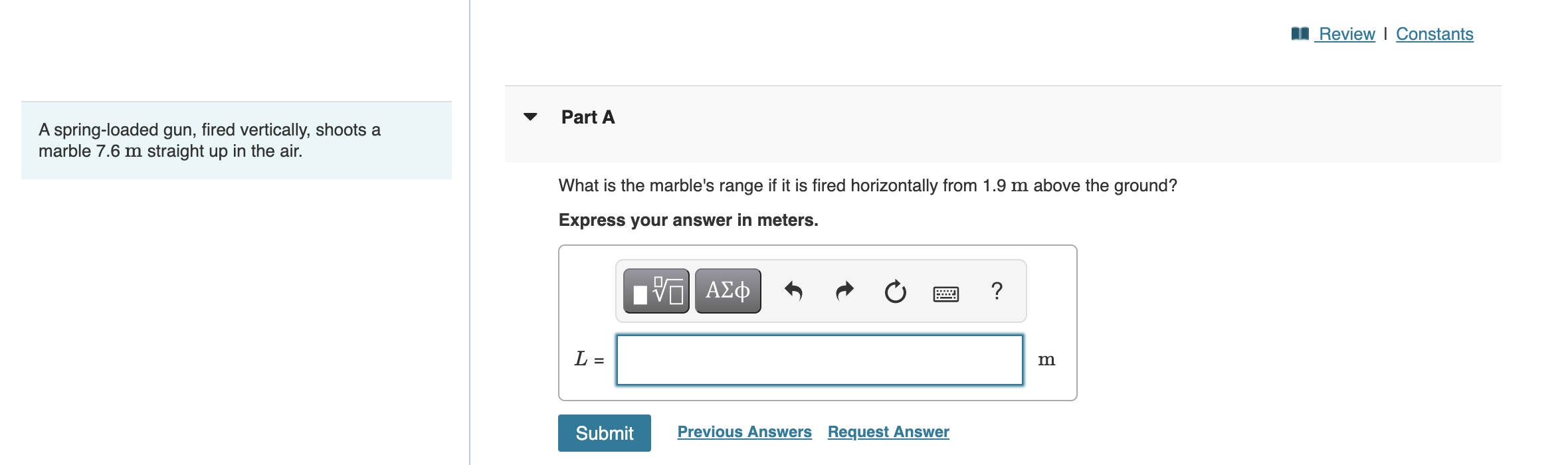Viewport: 1568px width, 465px height.
Task: Click the marble's range question text
Action: [867, 185]
